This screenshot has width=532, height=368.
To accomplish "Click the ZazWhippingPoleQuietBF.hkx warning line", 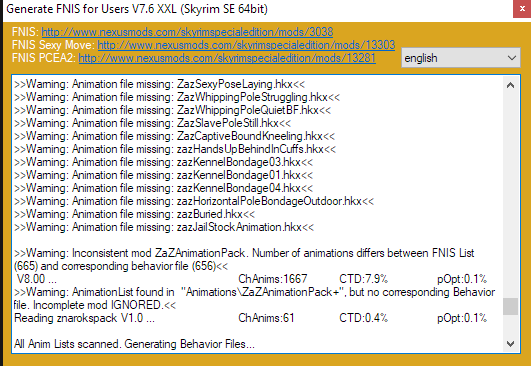I will [172, 110].
